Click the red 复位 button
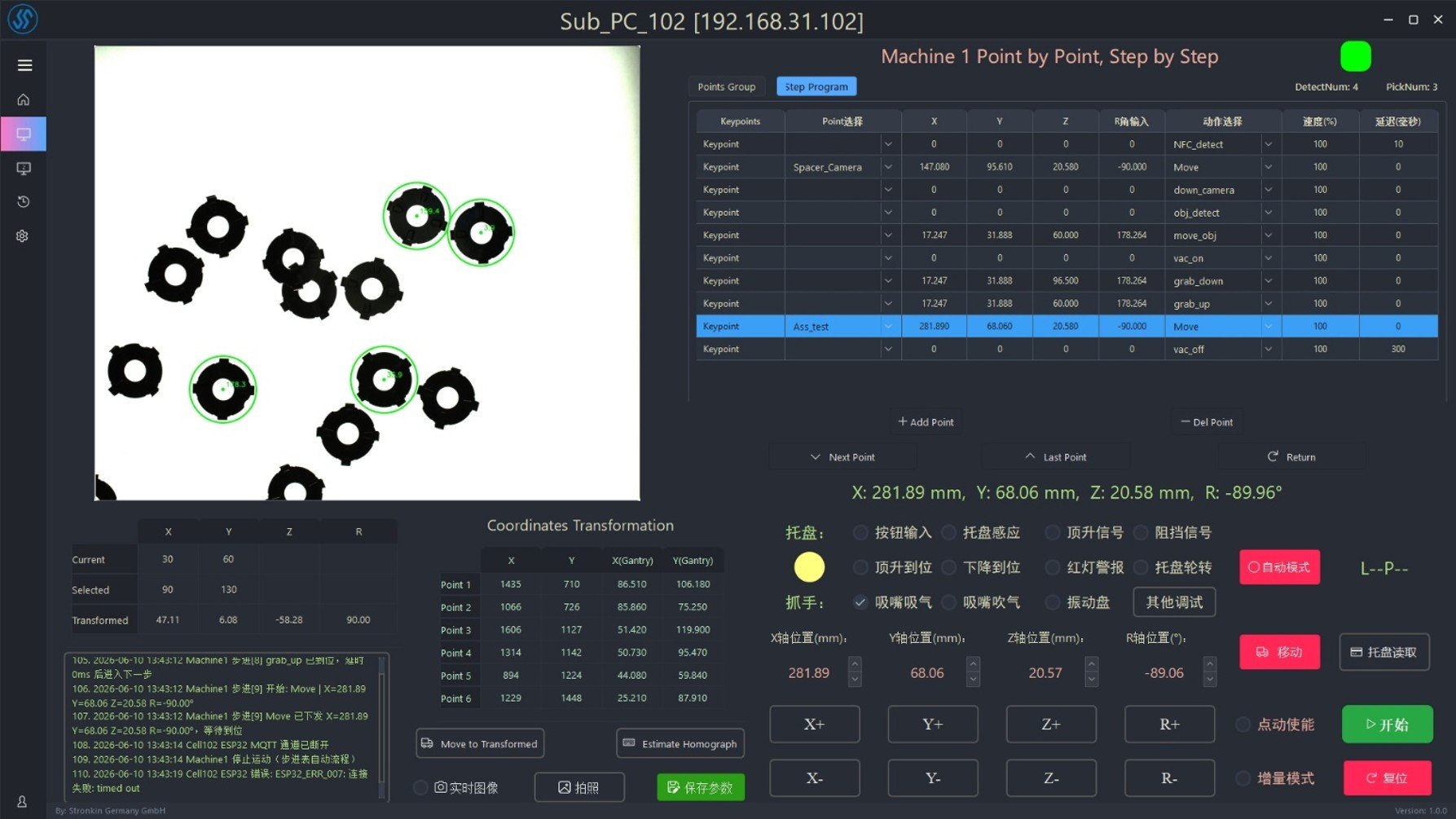The height and width of the screenshot is (819, 1456). coord(1387,778)
